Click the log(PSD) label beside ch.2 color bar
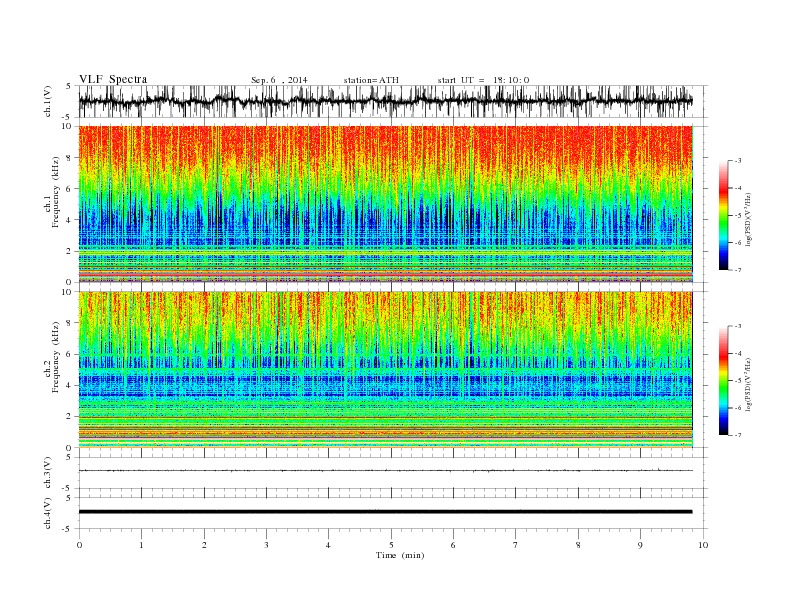Viewport: 792px width, 612px height. (749, 384)
